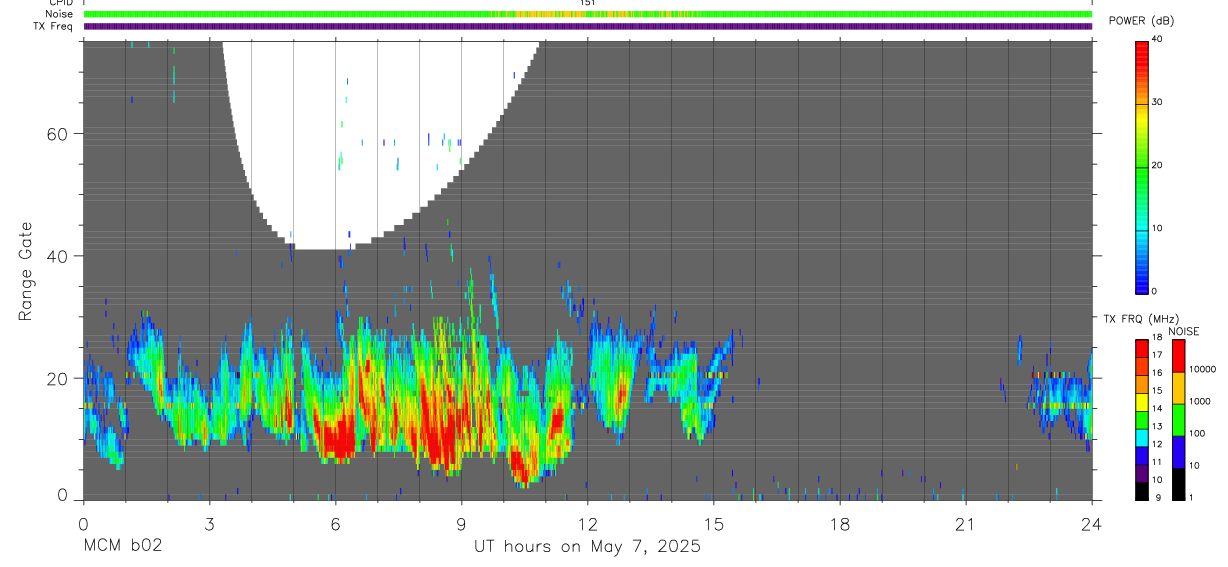Click the 10 label on POWER colorbar

(1158, 228)
